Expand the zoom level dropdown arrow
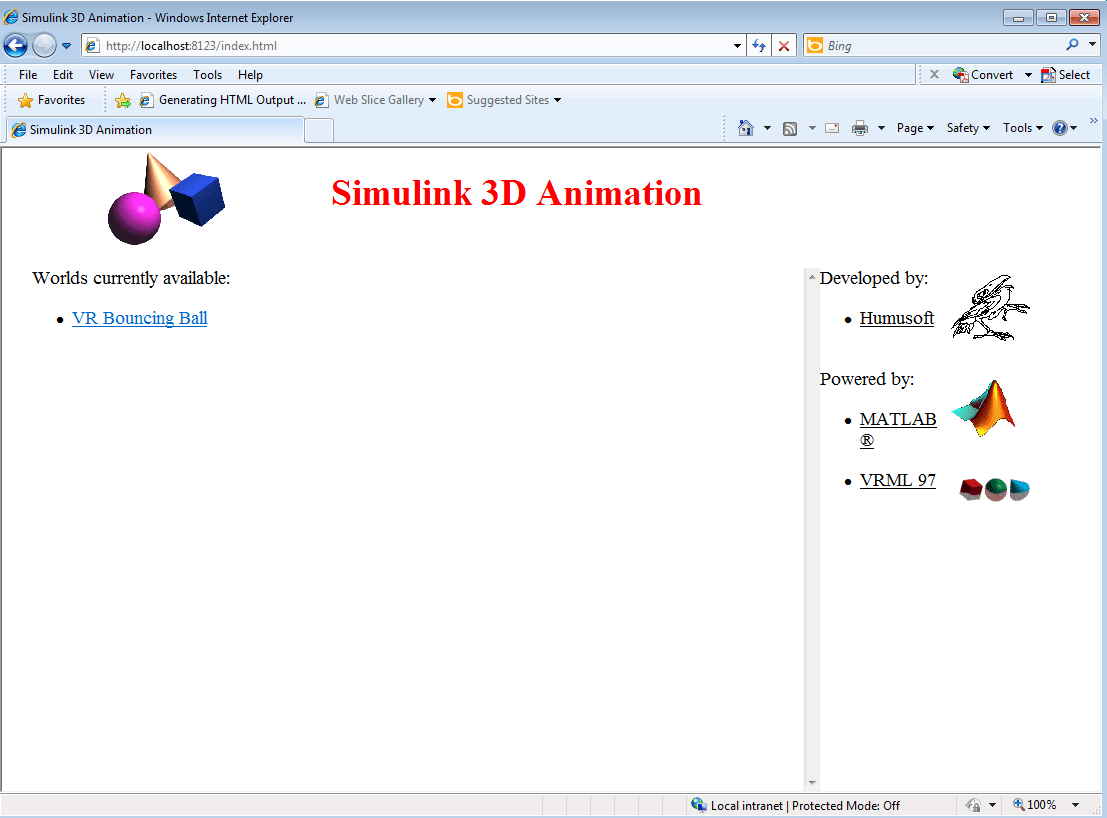Image resolution: width=1107 pixels, height=818 pixels. [x=1075, y=805]
